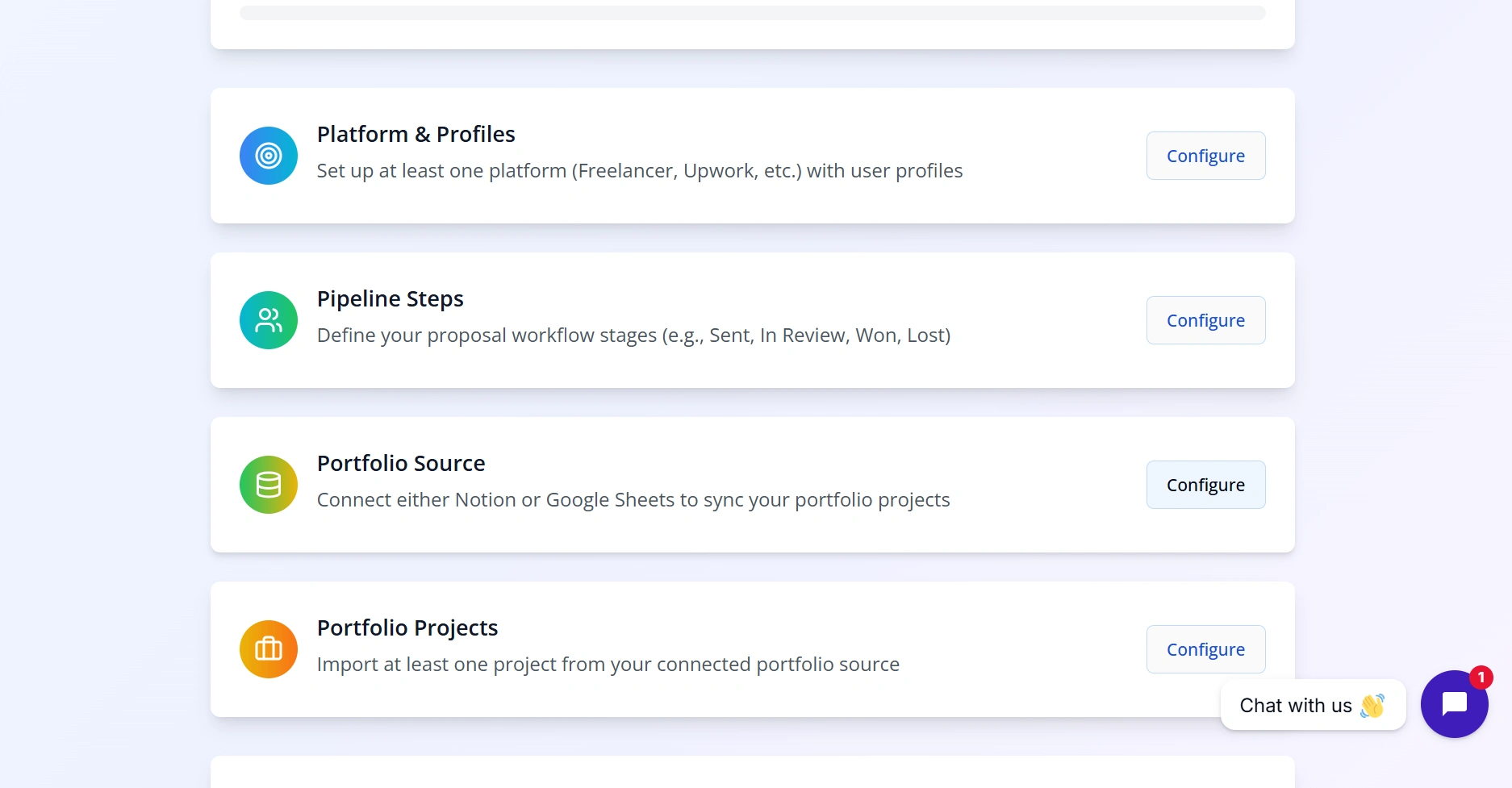Select the Pipeline Steps title
The height and width of the screenshot is (788, 1512).
(x=390, y=298)
